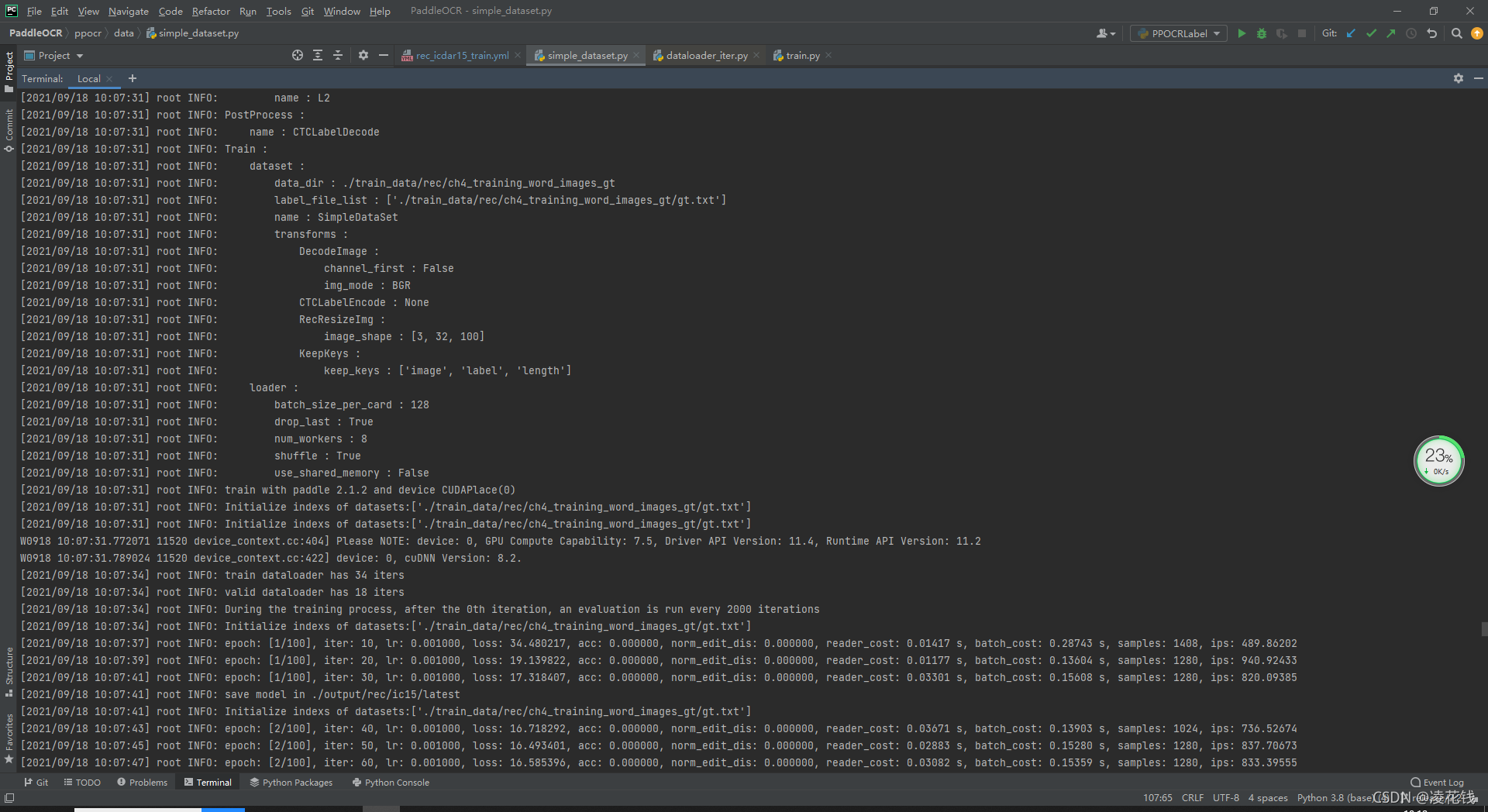The image size is (1488, 812).
Task: Show Git history clock icon
Action: [1411, 33]
